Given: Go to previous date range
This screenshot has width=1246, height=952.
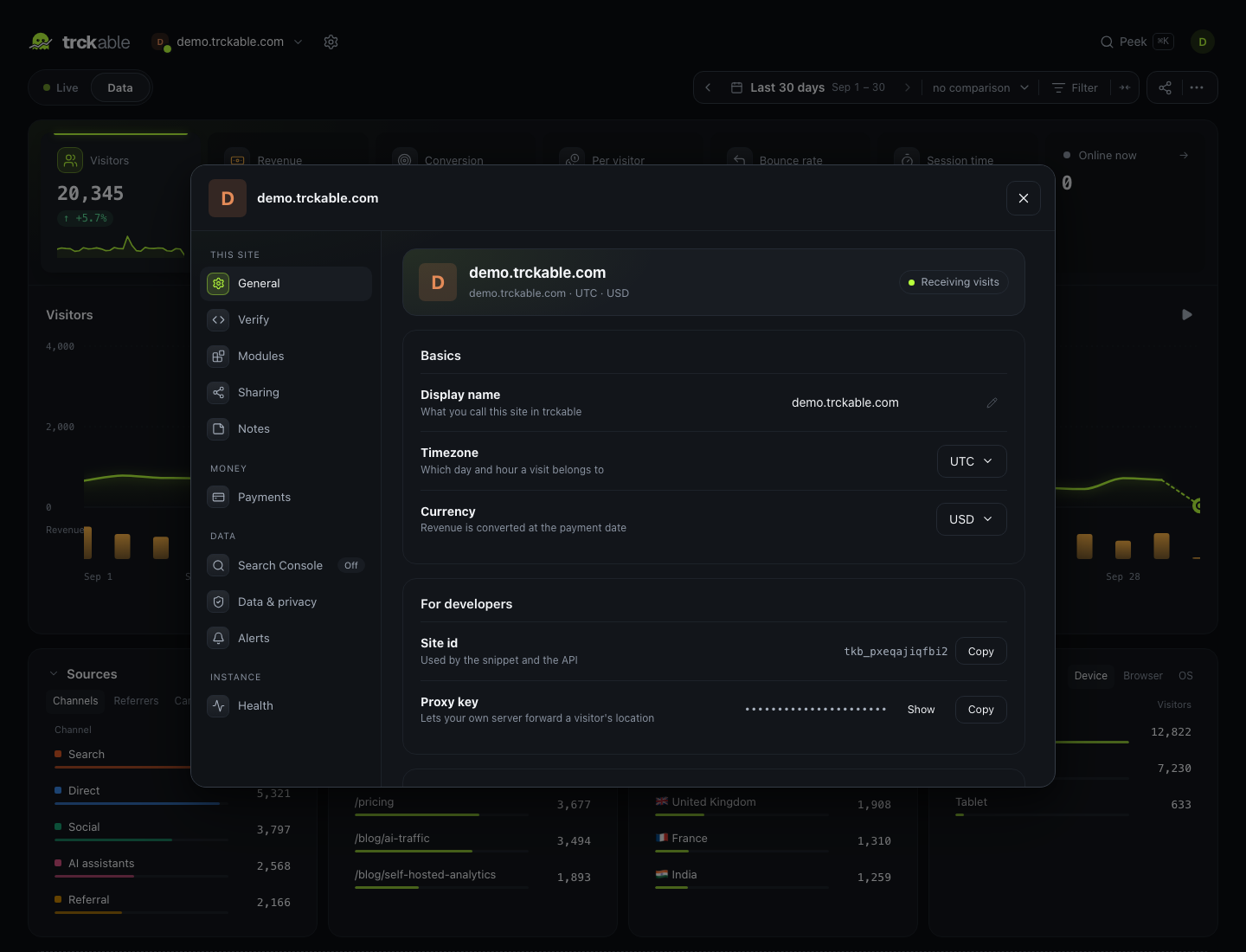Looking at the screenshot, I should [708, 87].
